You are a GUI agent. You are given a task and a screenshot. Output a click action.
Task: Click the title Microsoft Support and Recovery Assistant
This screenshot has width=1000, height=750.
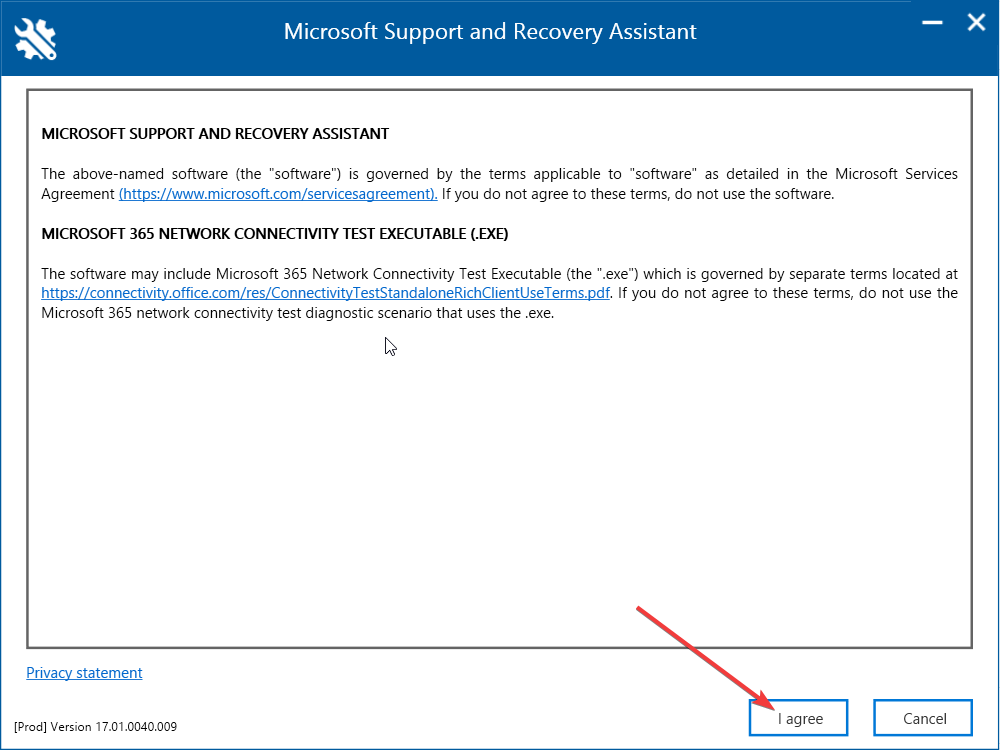pos(490,32)
